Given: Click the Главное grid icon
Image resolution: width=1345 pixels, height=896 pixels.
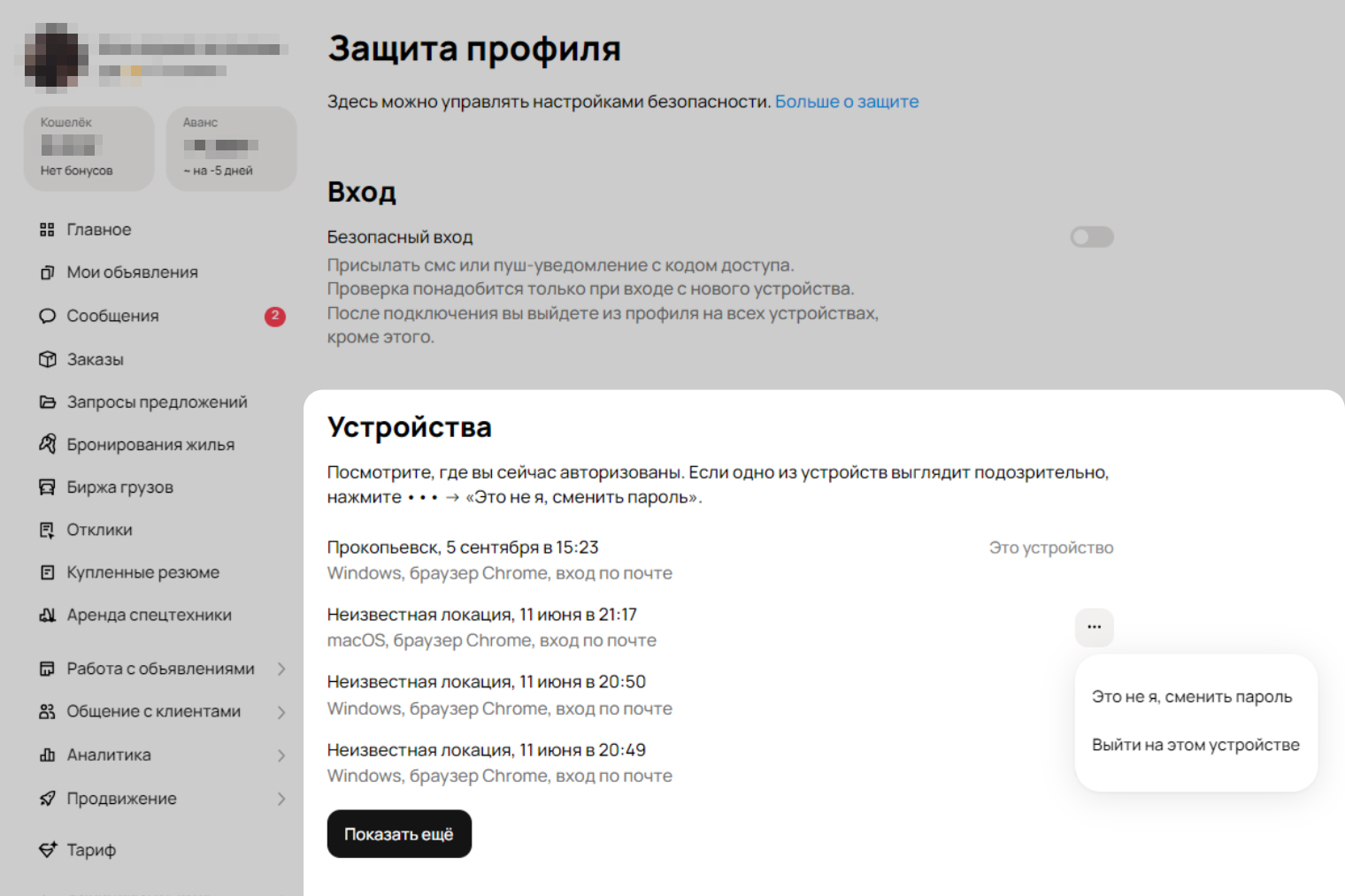Looking at the screenshot, I should (x=47, y=230).
